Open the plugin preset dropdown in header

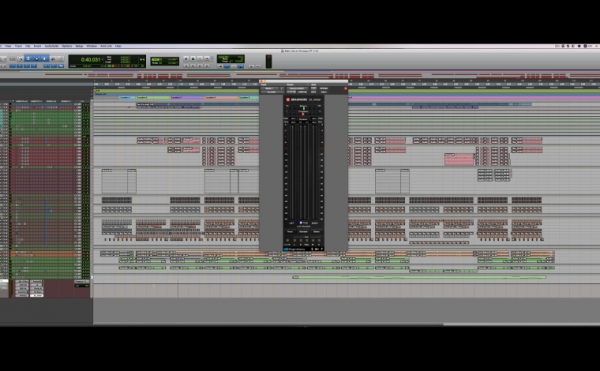coord(297,88)
